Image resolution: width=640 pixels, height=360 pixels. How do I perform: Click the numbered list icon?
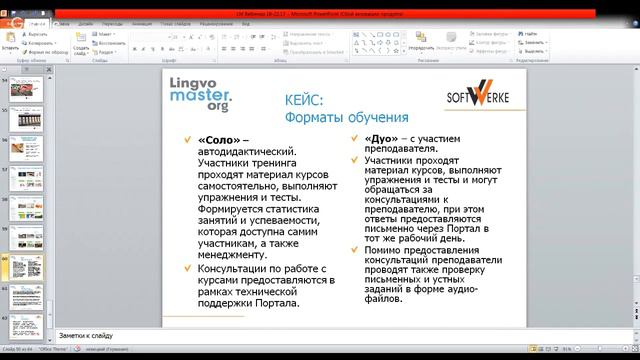(237, 37)
